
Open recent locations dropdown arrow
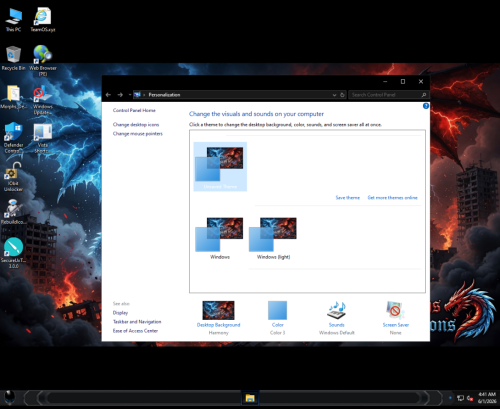pyautogui.click(x=130, y=95)
